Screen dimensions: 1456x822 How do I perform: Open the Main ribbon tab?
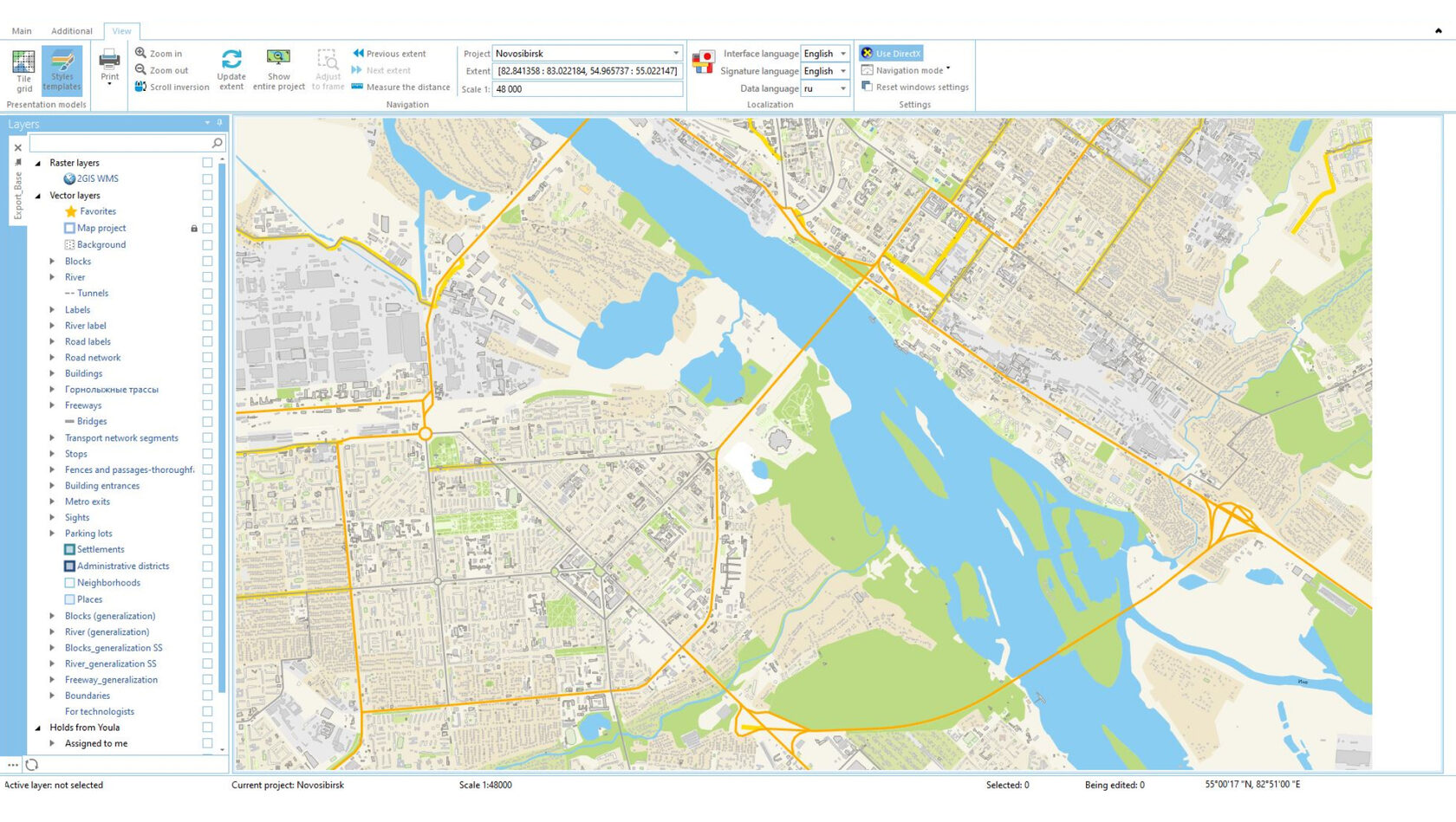[22, 30]
